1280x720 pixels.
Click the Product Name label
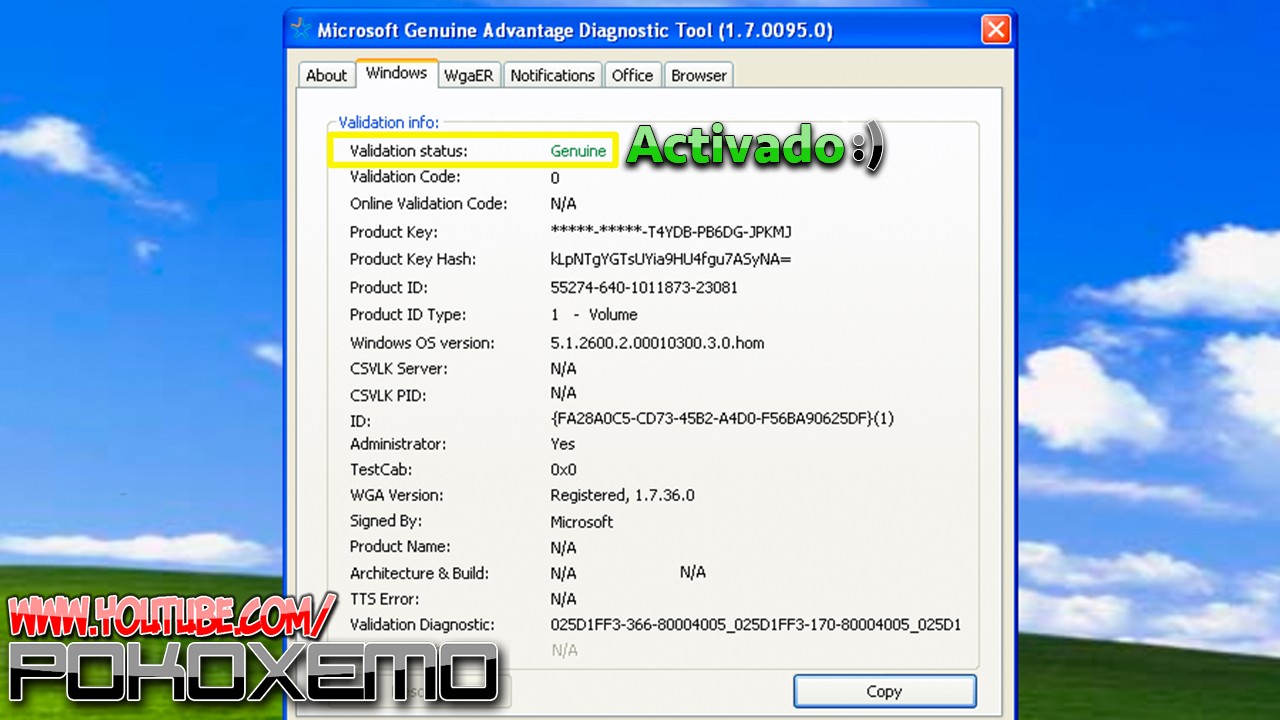tap(400, 547)
